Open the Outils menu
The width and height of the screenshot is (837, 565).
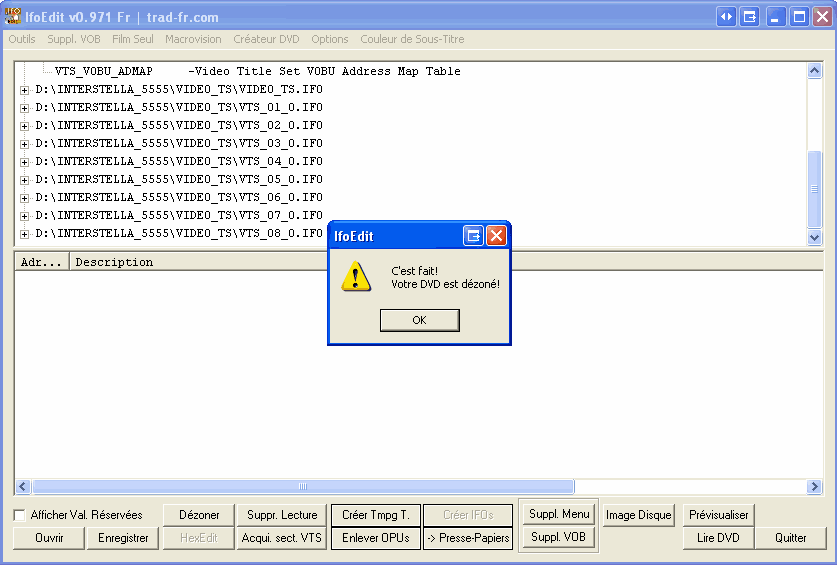[x=22, y=39]
